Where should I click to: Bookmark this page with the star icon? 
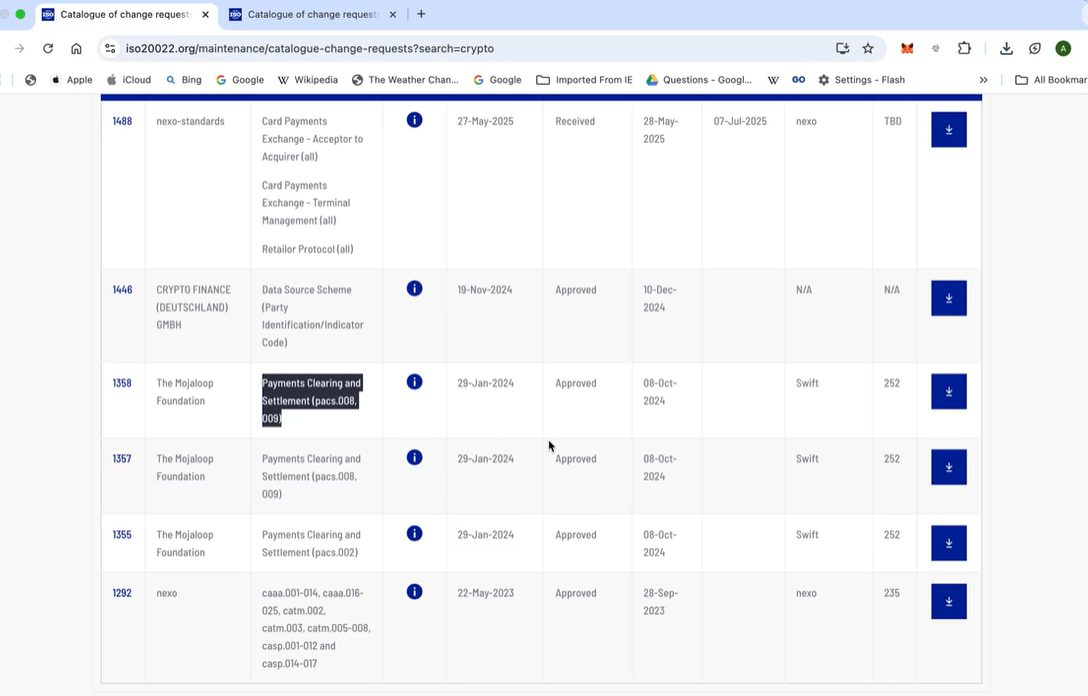click(868, 49)
